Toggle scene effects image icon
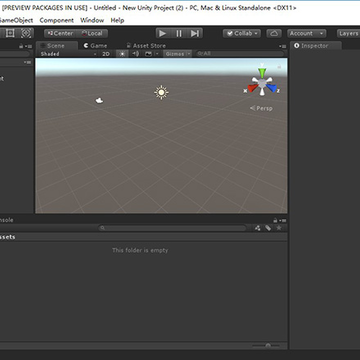 148,54
